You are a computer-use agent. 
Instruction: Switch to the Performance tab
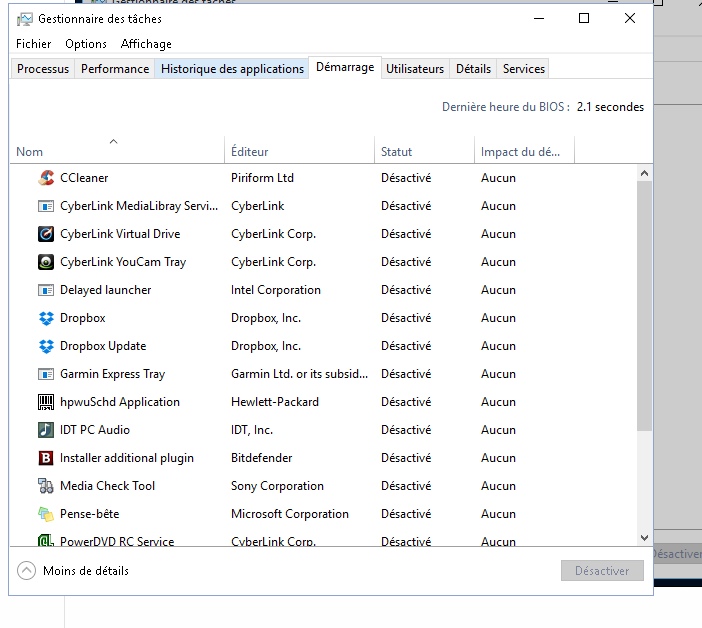tap(115, 69)
